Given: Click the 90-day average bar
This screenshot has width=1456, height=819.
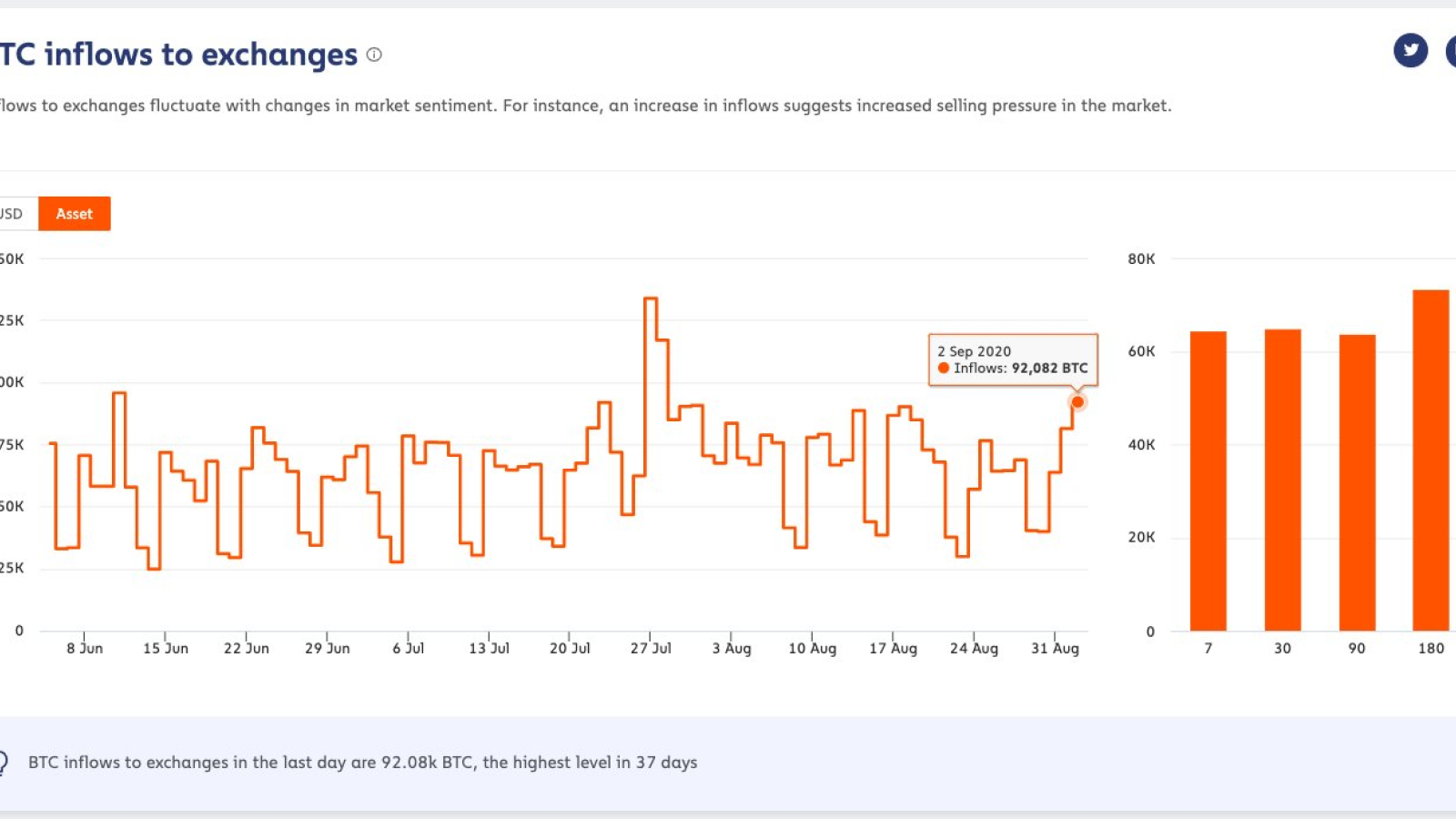Looking at the screenshot, I should click(x=1357, y=482).
